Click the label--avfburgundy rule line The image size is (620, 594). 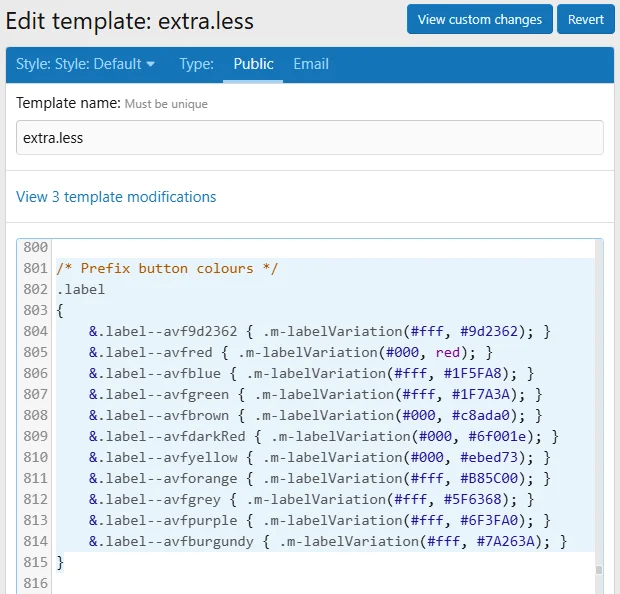coord(328,541)
